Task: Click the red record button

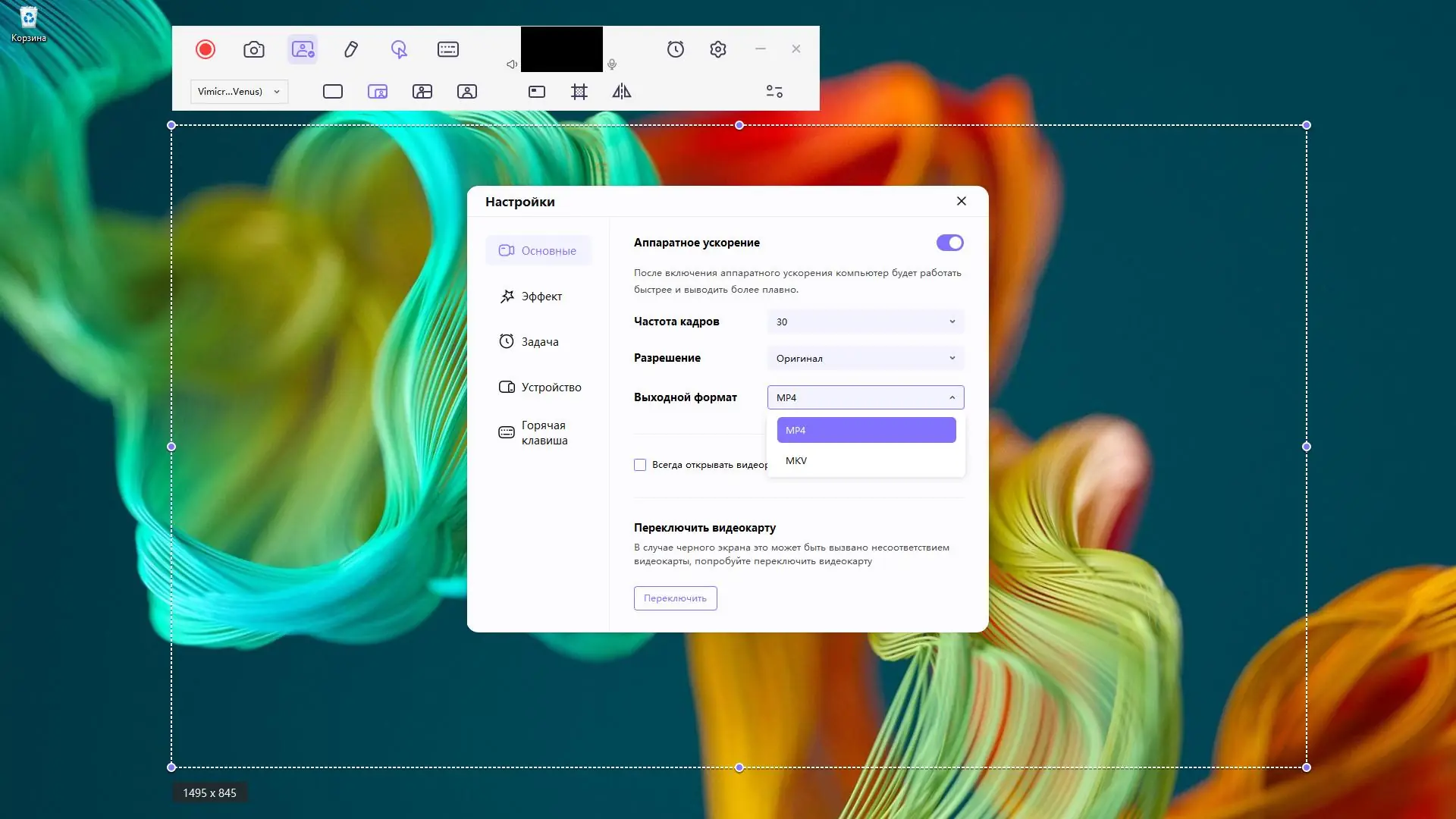Action: tap(206, 49)
